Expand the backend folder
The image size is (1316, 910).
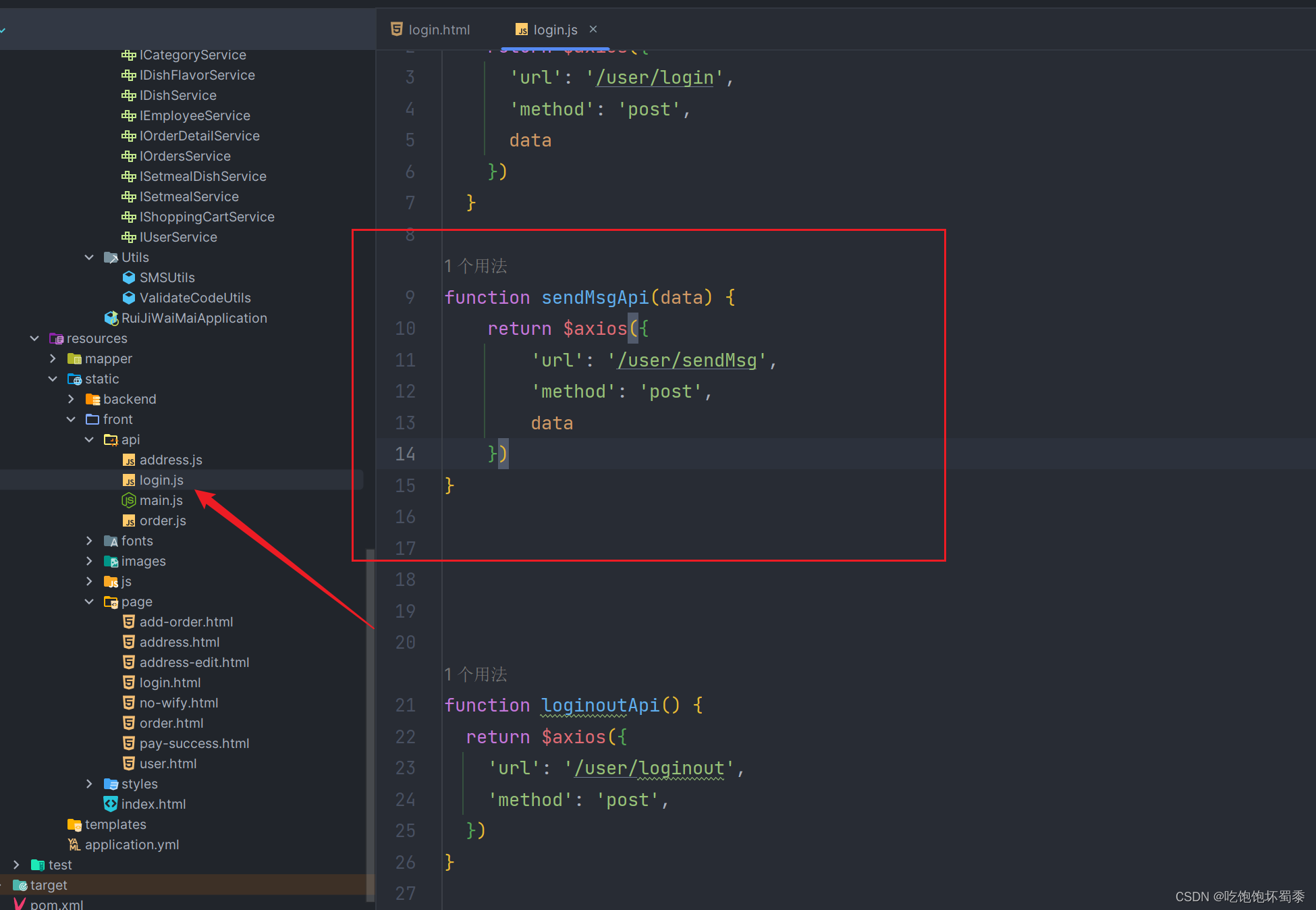click(x=71, y=399)
